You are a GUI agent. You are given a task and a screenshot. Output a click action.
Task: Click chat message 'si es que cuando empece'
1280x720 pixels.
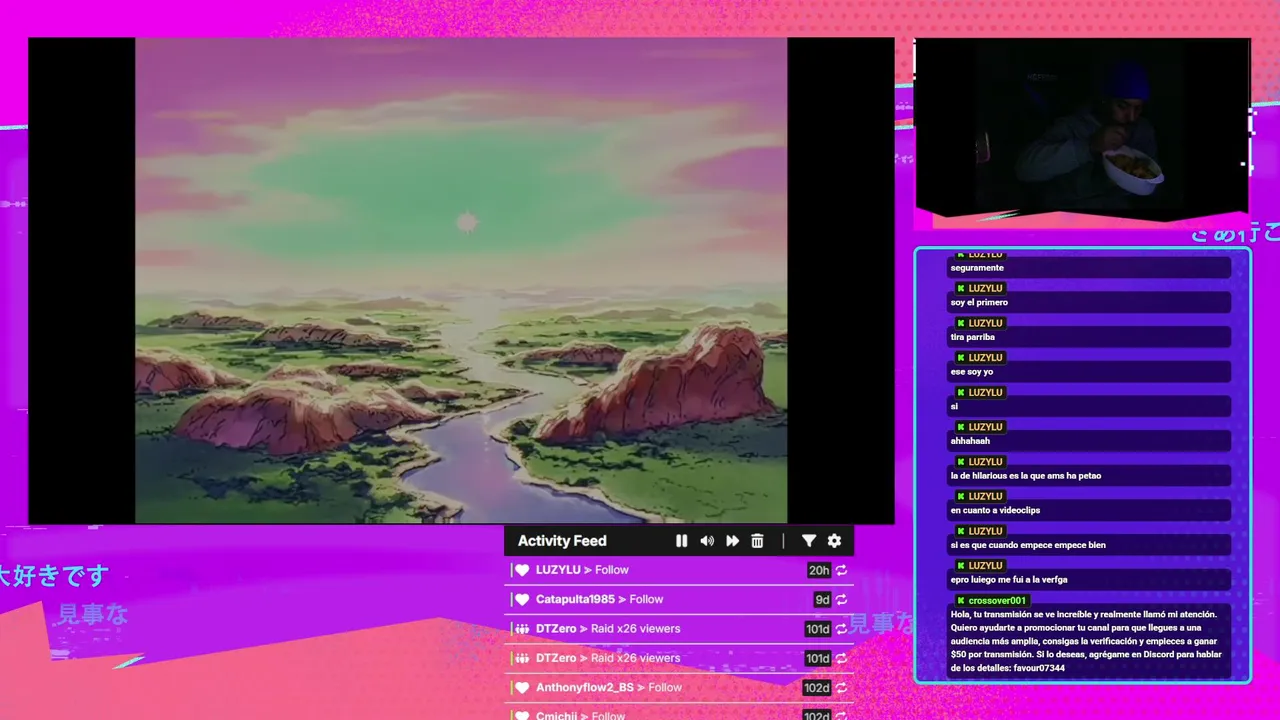coord(1028,545)
